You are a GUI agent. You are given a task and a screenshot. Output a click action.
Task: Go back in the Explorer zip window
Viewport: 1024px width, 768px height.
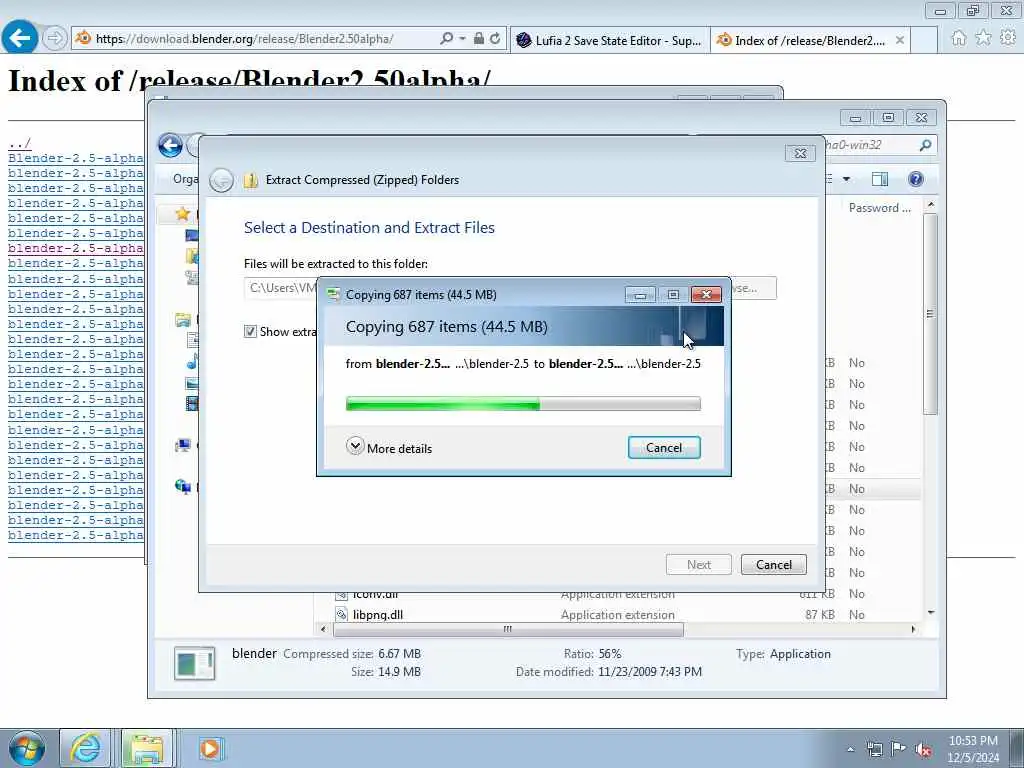[x=170, y=145]
